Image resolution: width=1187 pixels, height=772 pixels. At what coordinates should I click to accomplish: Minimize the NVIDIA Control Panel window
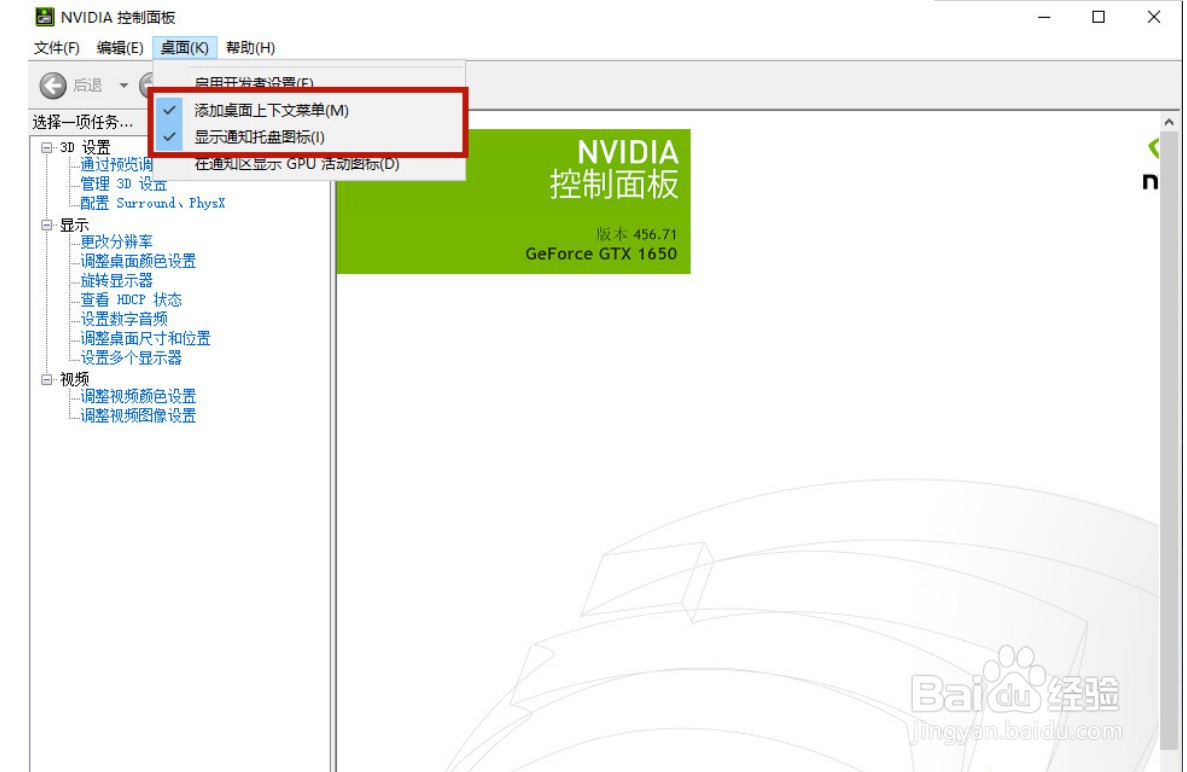(x=1044, y=17)
